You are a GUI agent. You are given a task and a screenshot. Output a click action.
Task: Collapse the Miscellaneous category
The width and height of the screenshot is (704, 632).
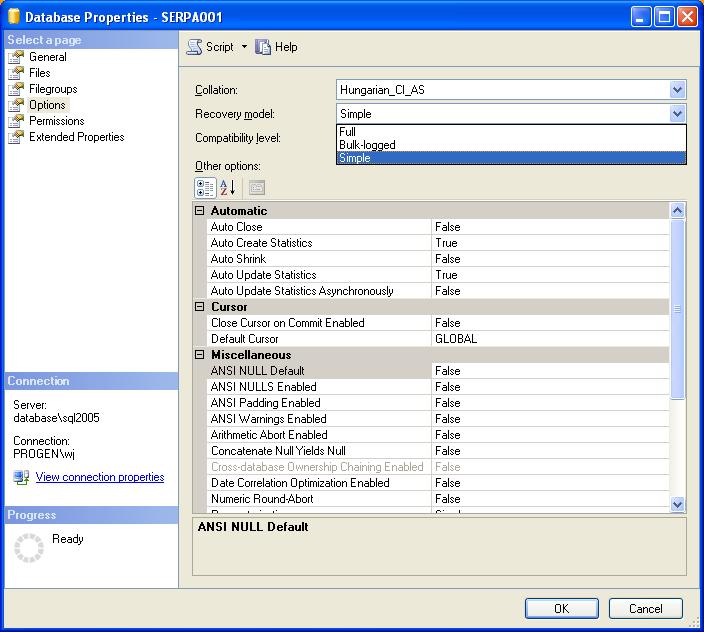coord(200,355)
